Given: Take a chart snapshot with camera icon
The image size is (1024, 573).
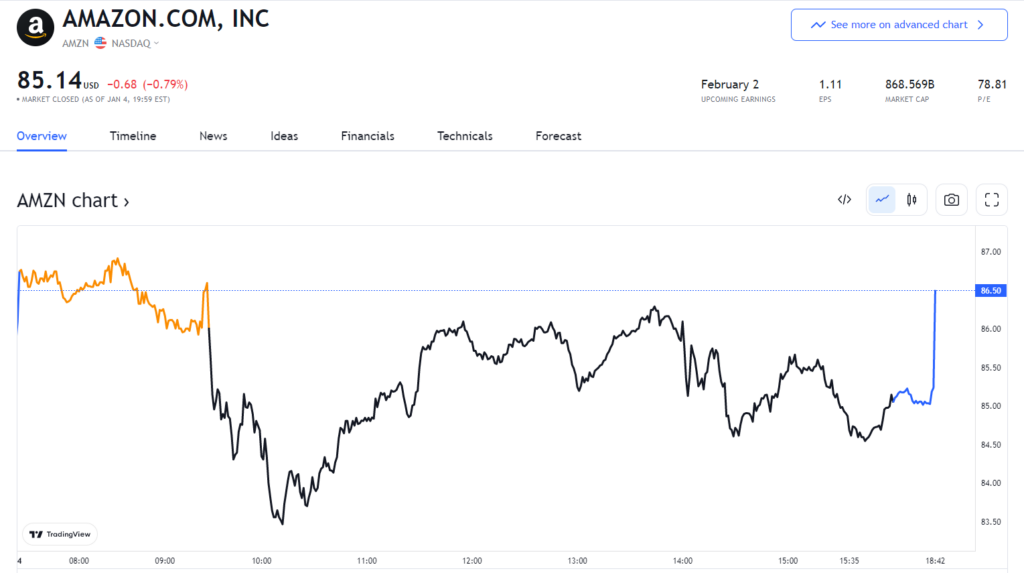Looking at the screenshot, I should 951,200.
